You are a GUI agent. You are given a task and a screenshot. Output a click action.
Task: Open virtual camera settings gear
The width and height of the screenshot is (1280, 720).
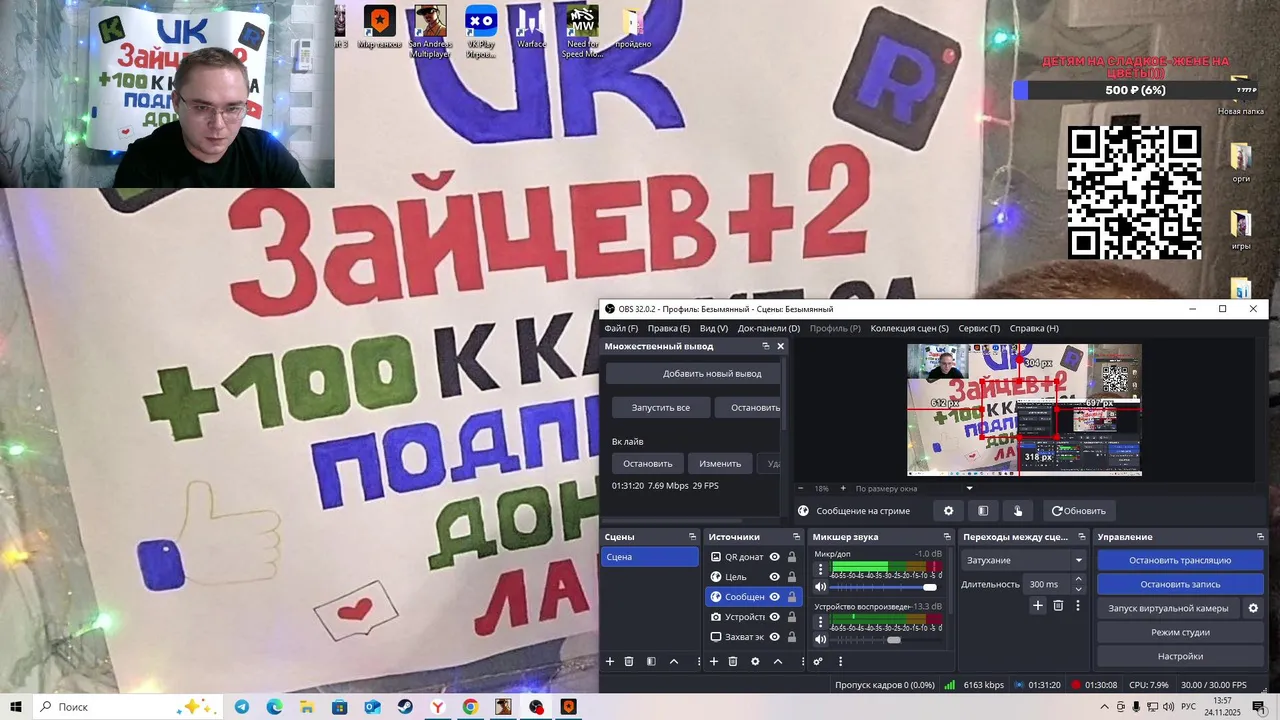point(1253,608)
